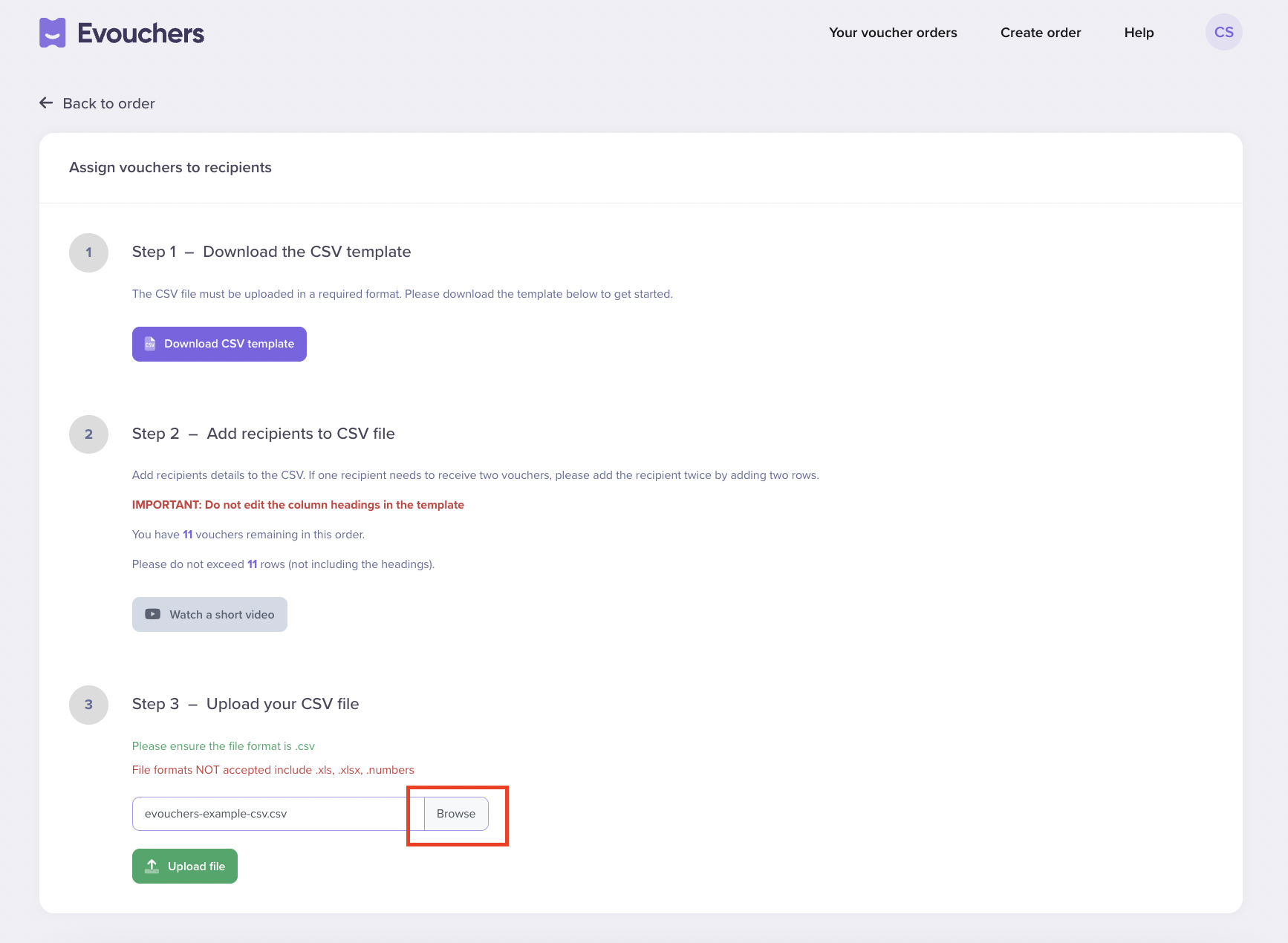Click the File formats NOT accepted note
Screen dimensions: 1288x943
coord(273,770)
